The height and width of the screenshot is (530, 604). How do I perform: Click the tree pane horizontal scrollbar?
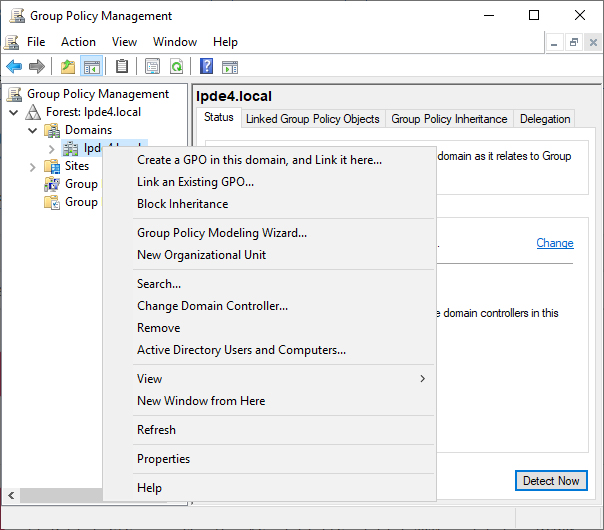62,495
